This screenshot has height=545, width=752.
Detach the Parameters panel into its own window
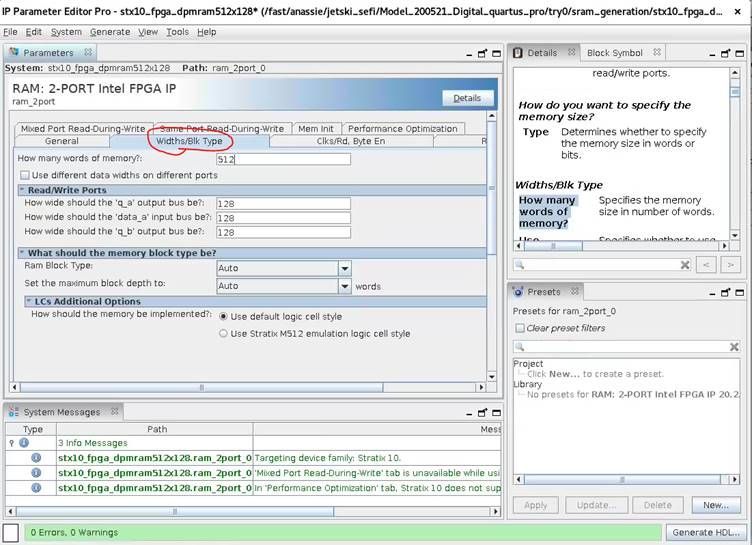click(x=481, y=52)
